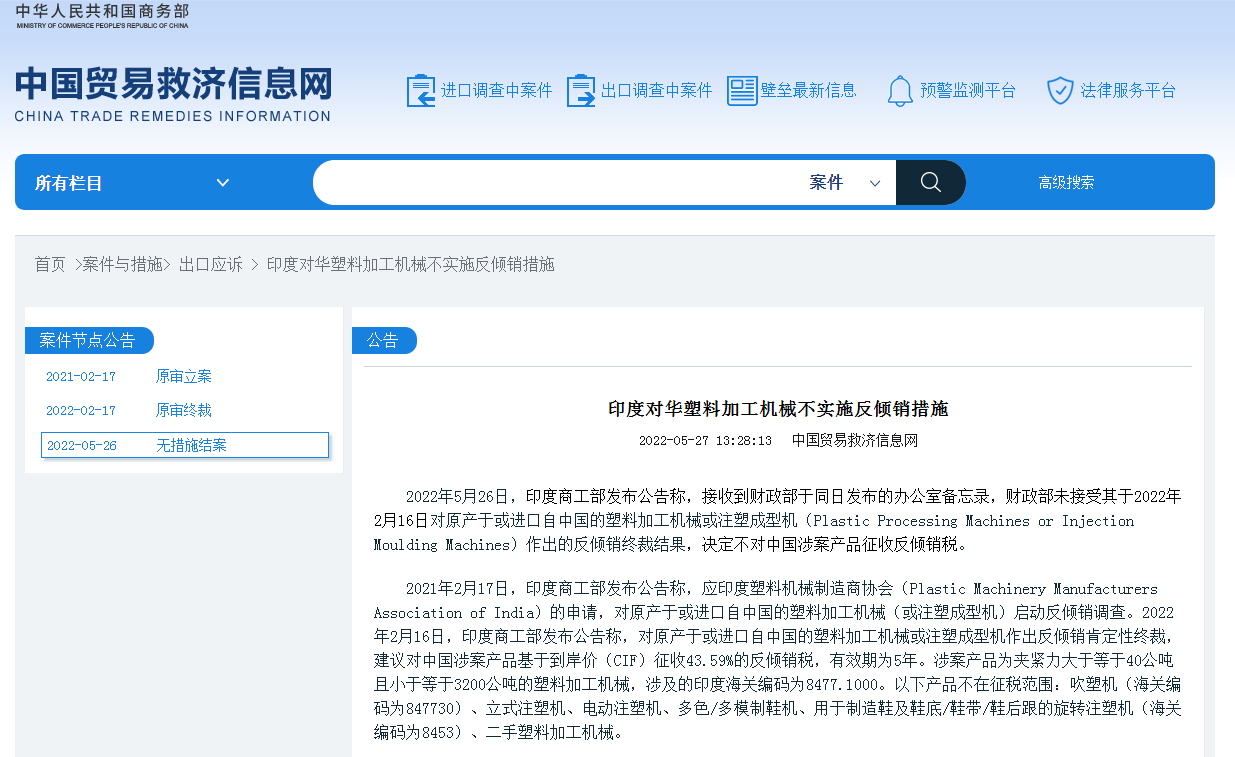Image resolution: width=1235 pixels, height=757 pixels.
Task: Click the article title 印度对华塑料加工机械不实施反倾销措施
Action: point(778,409)
